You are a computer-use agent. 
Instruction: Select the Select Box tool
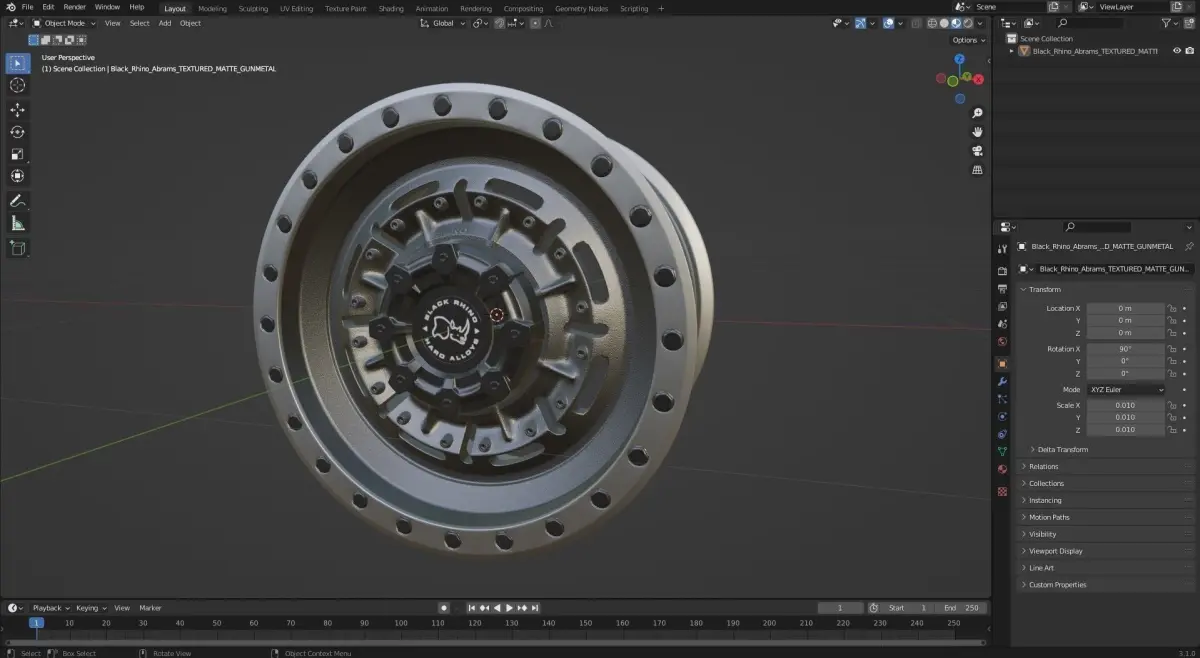pos(18,63)
